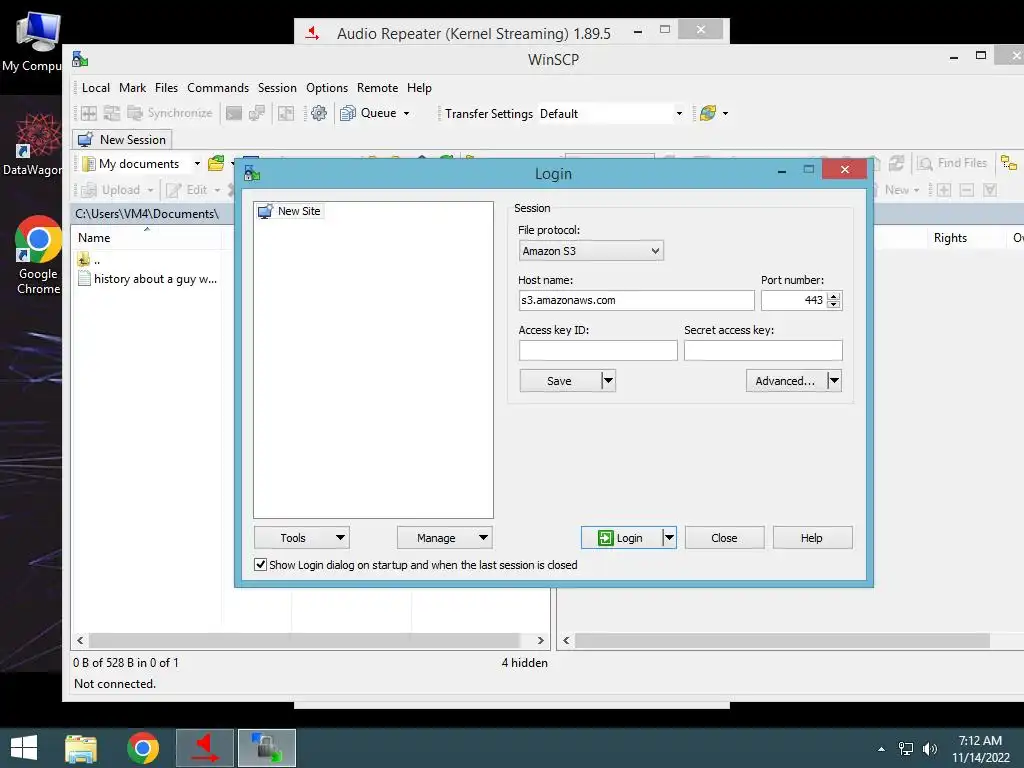This screenshot has height=768, width=1024.
Task: Click the Secret access key field
Action: point(763,350)
